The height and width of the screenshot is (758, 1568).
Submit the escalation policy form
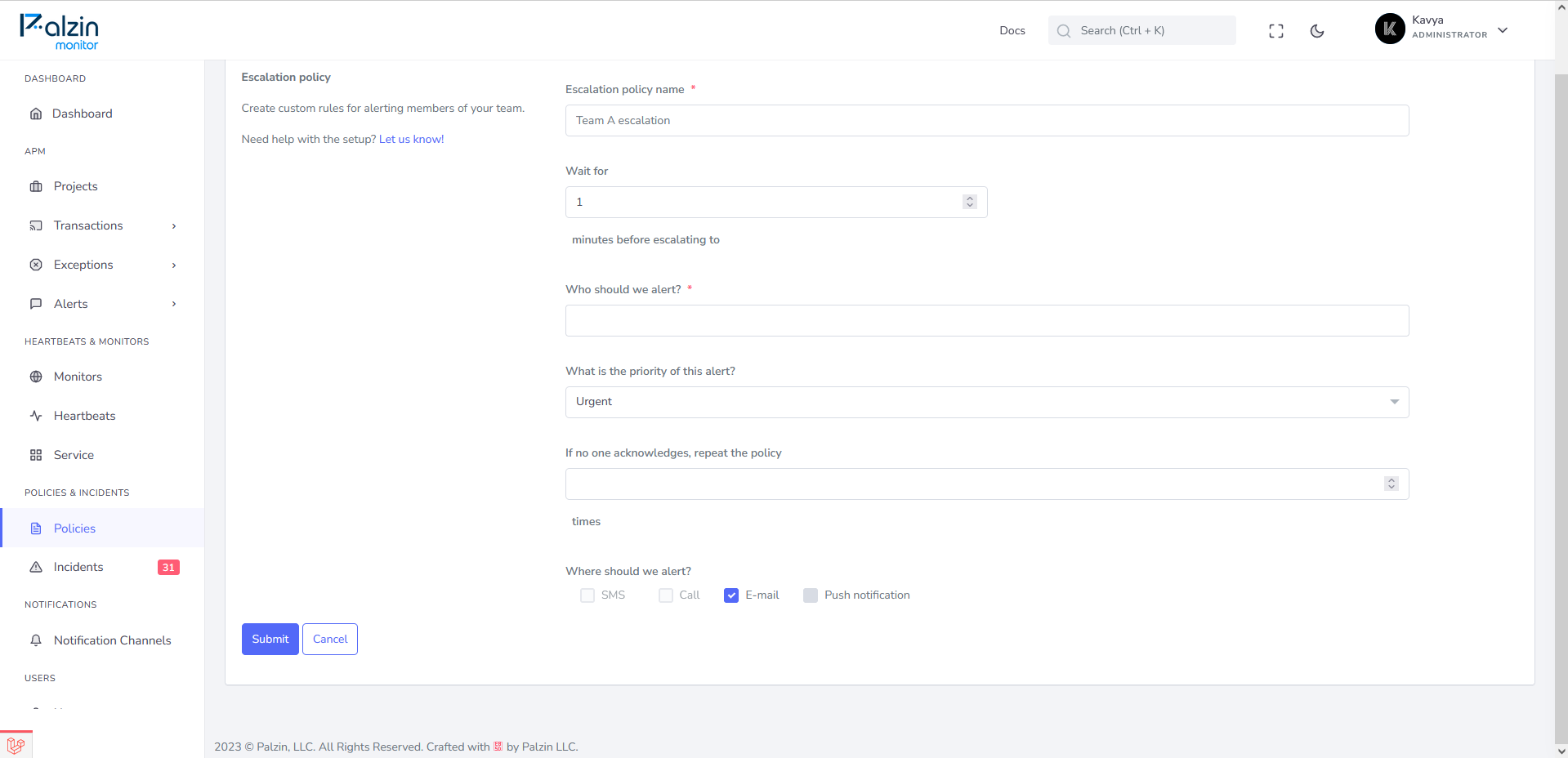[270, 639]
